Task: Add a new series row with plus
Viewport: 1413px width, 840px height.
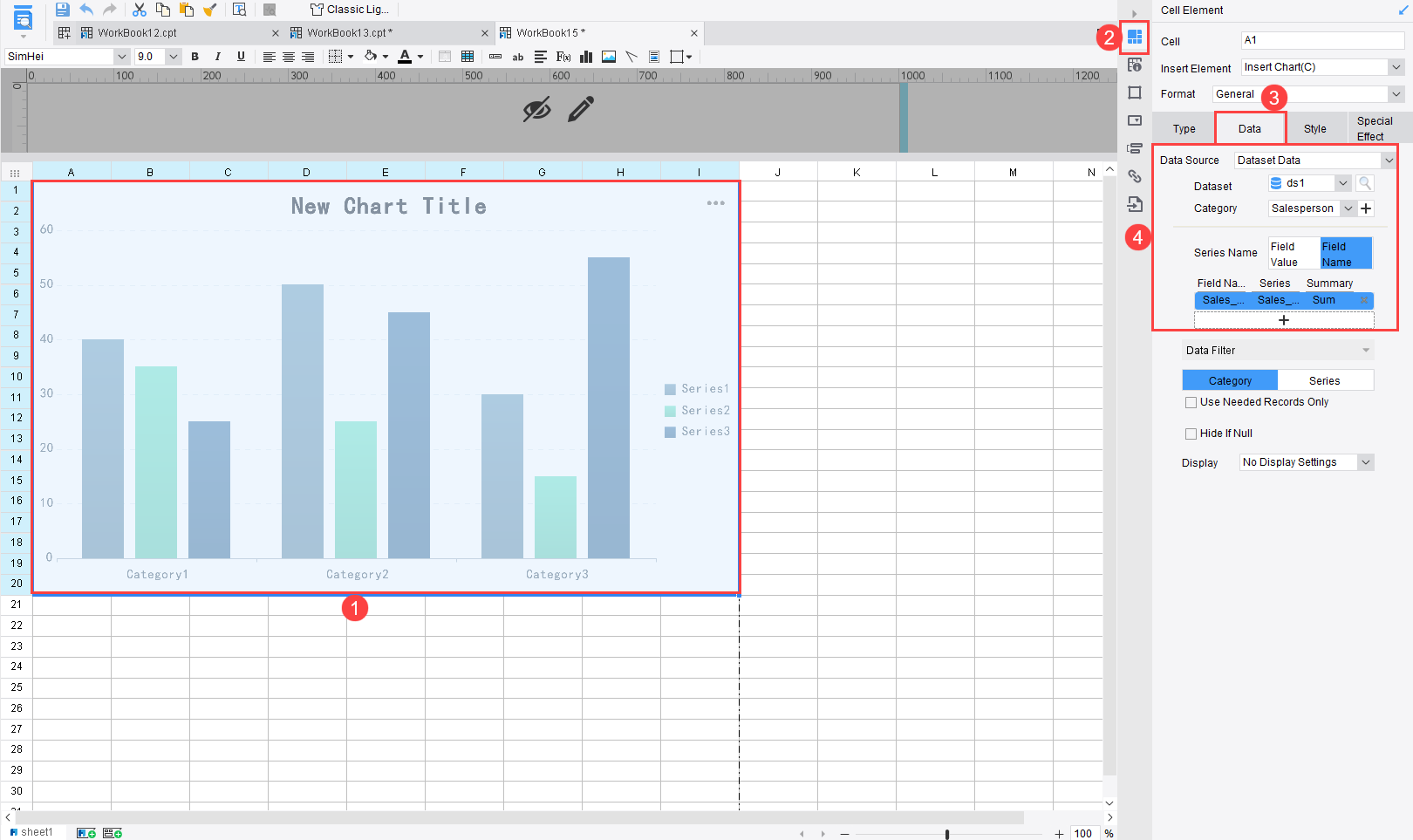Action: (x=1284, y=320)
